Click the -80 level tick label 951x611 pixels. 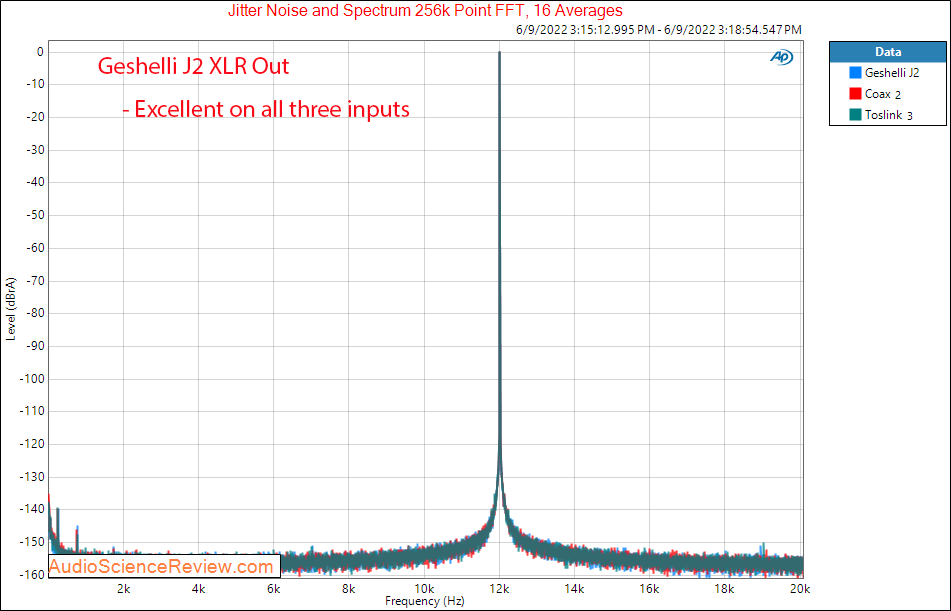pos(35,313)
